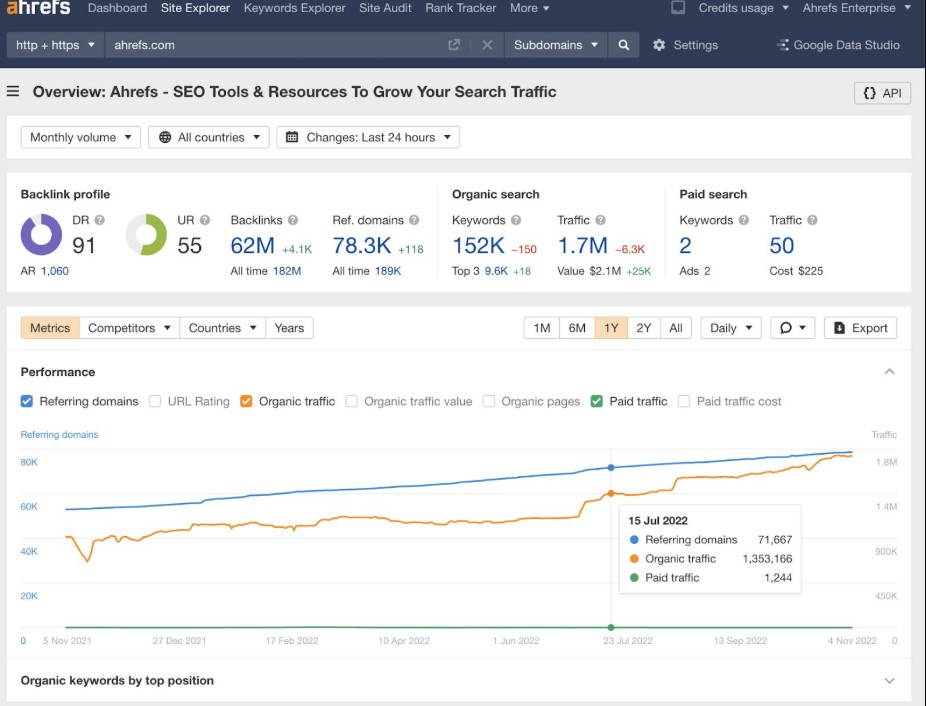Expand the Subdomains mode dropdown
The width and height of the screenshot is (926, 706).
coord(556,45)
